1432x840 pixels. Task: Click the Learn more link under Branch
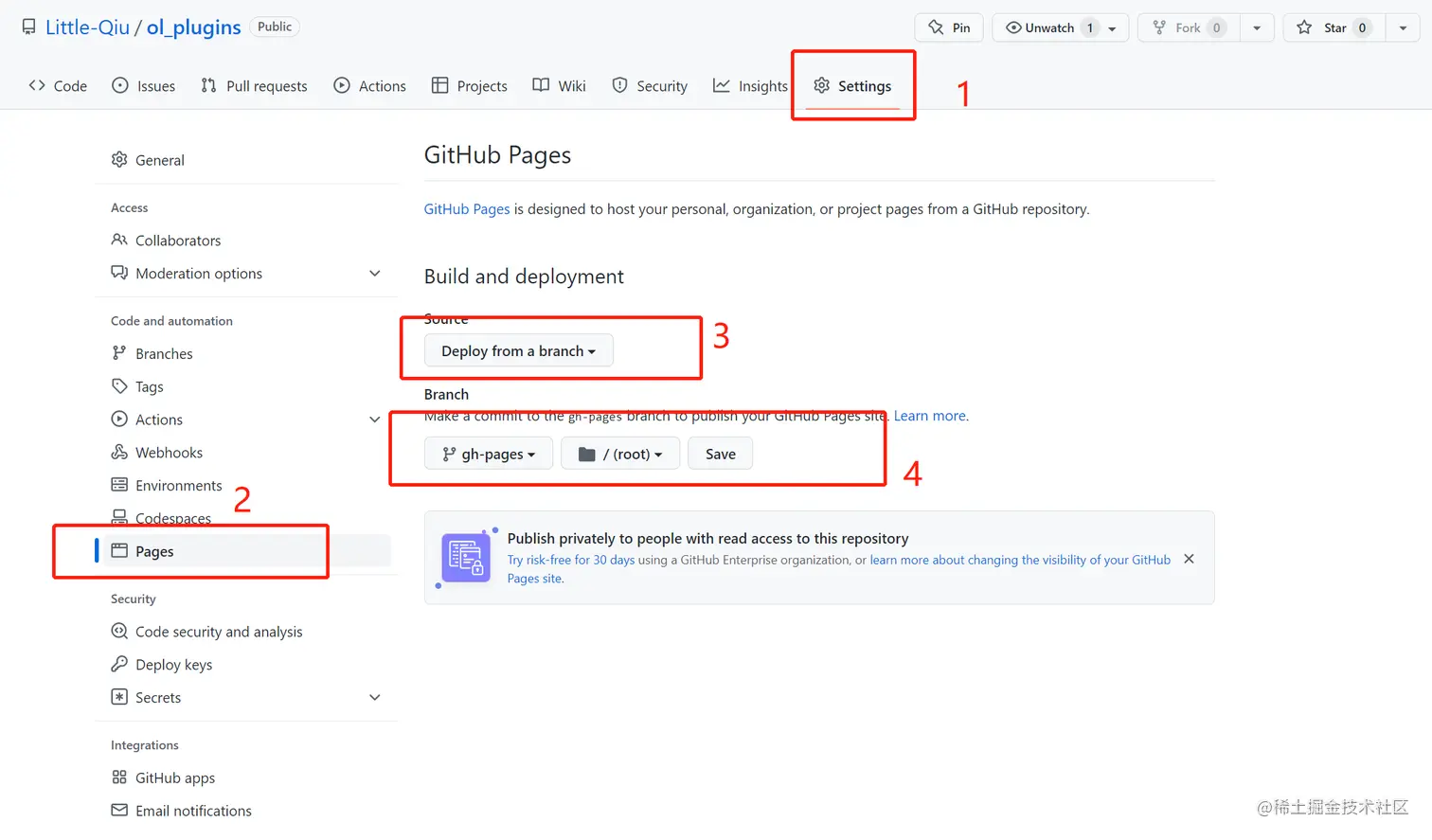[930, 416]
